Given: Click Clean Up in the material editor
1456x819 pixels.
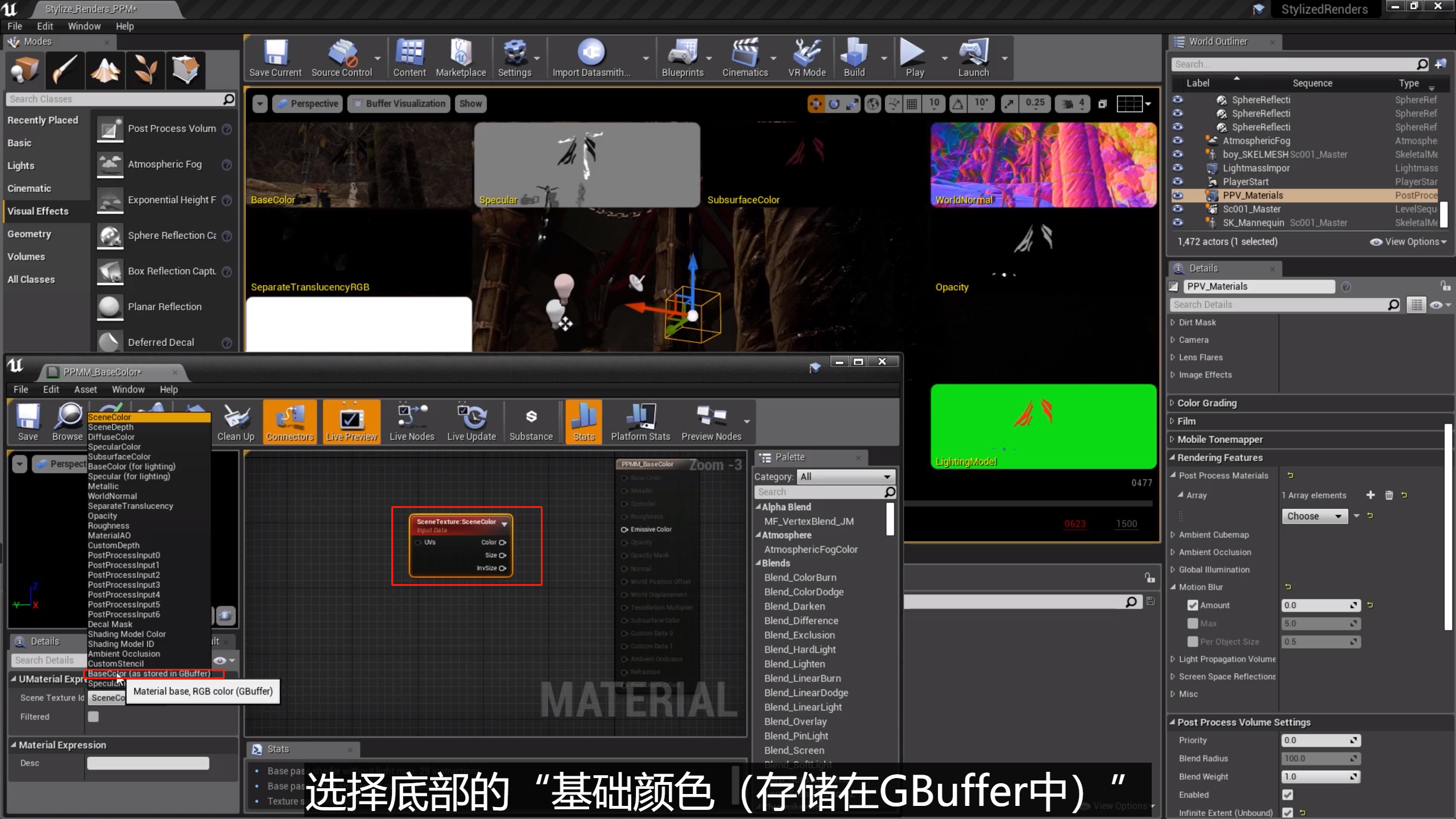Looking at the screenshot, I should pyautogui.click(x=235, y=422).
